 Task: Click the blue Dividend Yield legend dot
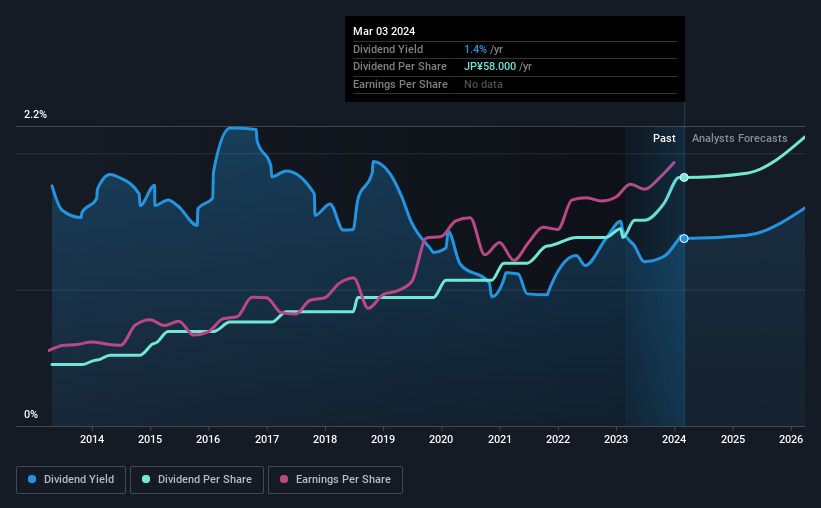click(x=32, y=479)
